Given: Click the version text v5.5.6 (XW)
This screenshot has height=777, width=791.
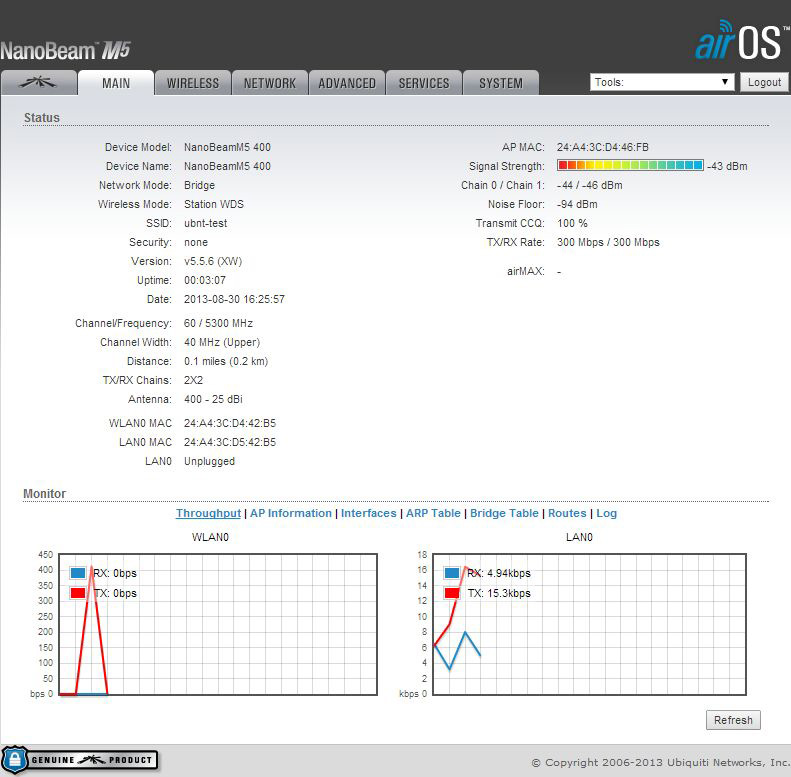Looking at the screenshot, I should coord(213,261).
